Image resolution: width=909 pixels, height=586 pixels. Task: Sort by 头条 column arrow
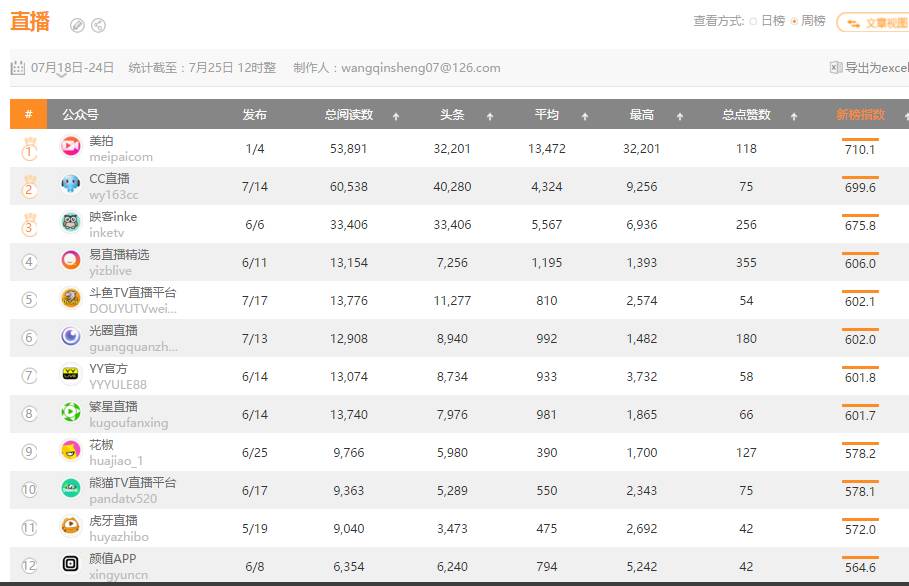tap(490, 117)
